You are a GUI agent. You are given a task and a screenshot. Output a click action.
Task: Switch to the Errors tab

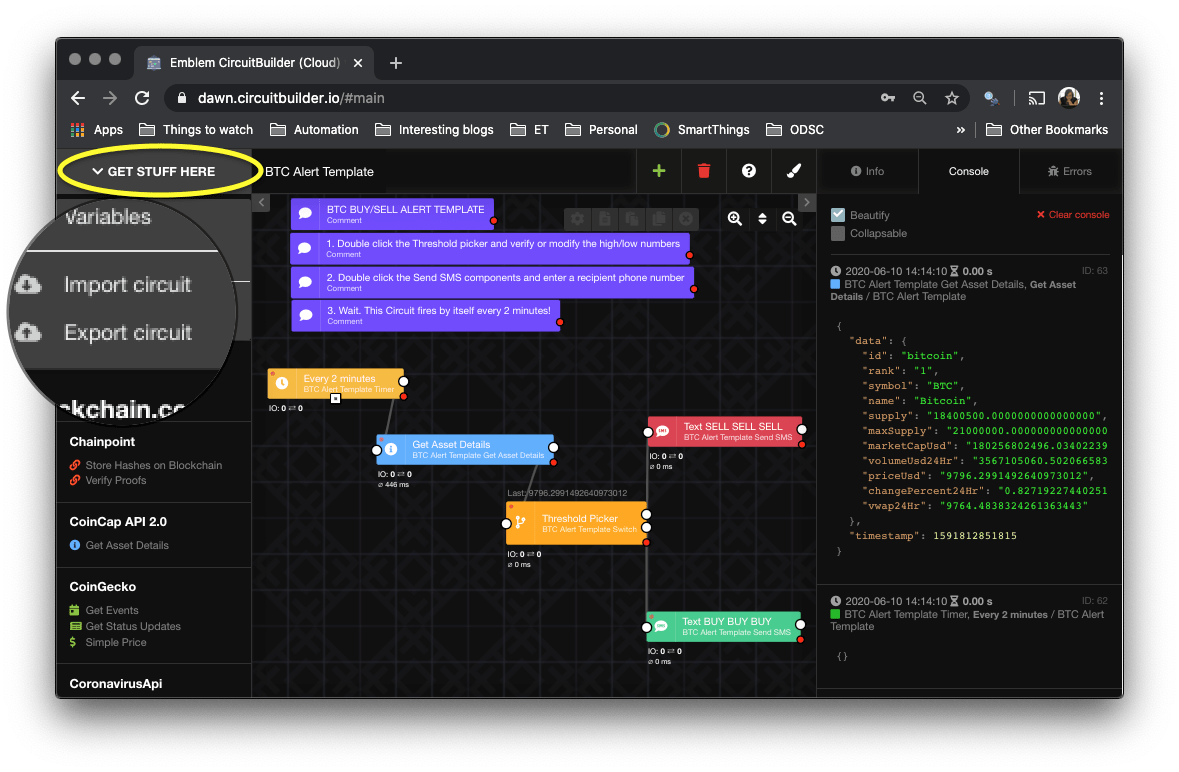coord(1069,171)
